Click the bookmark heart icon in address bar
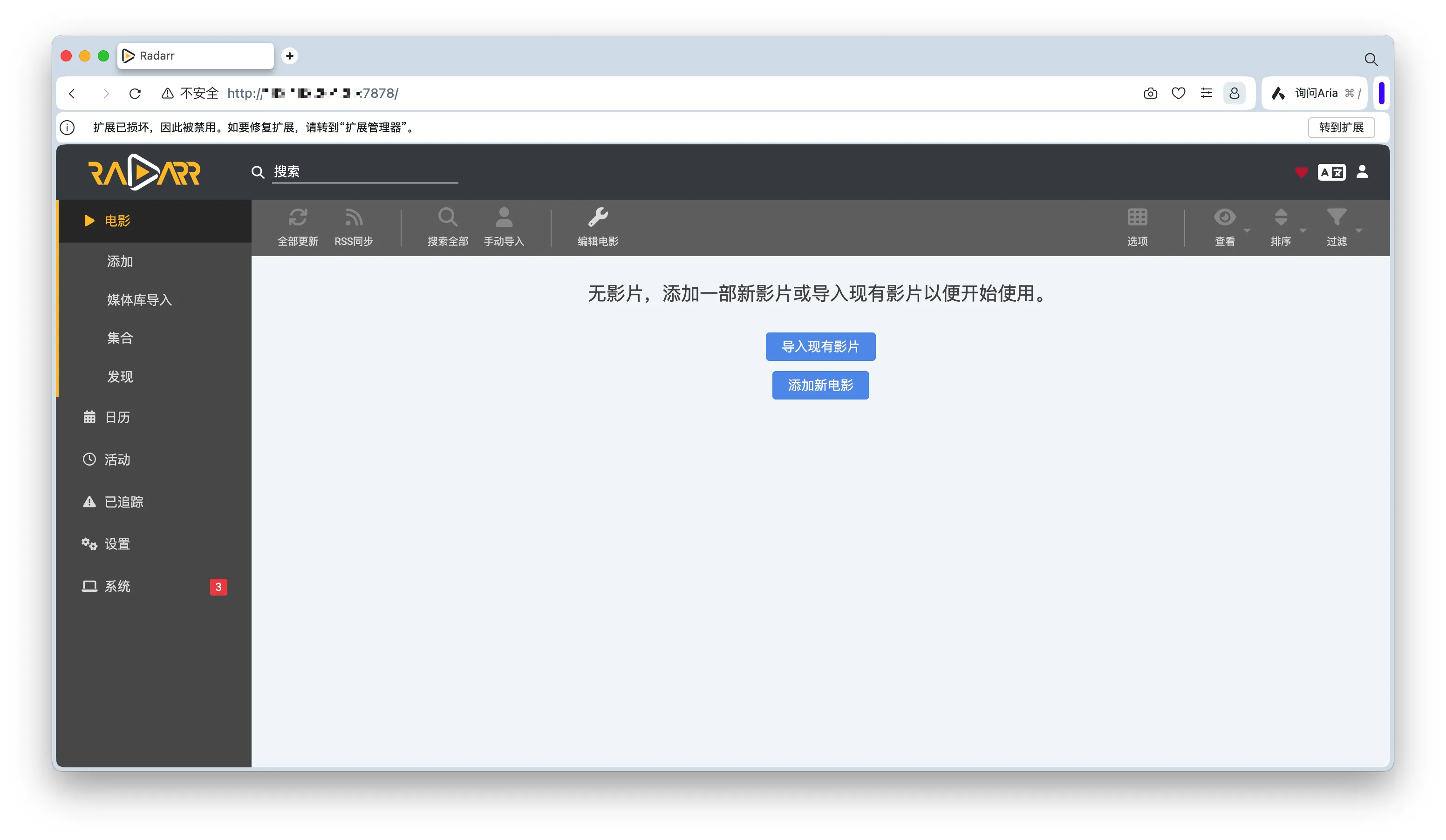Image resolution: width=1446 pixels, height=840 pixels. (1178, 94)
